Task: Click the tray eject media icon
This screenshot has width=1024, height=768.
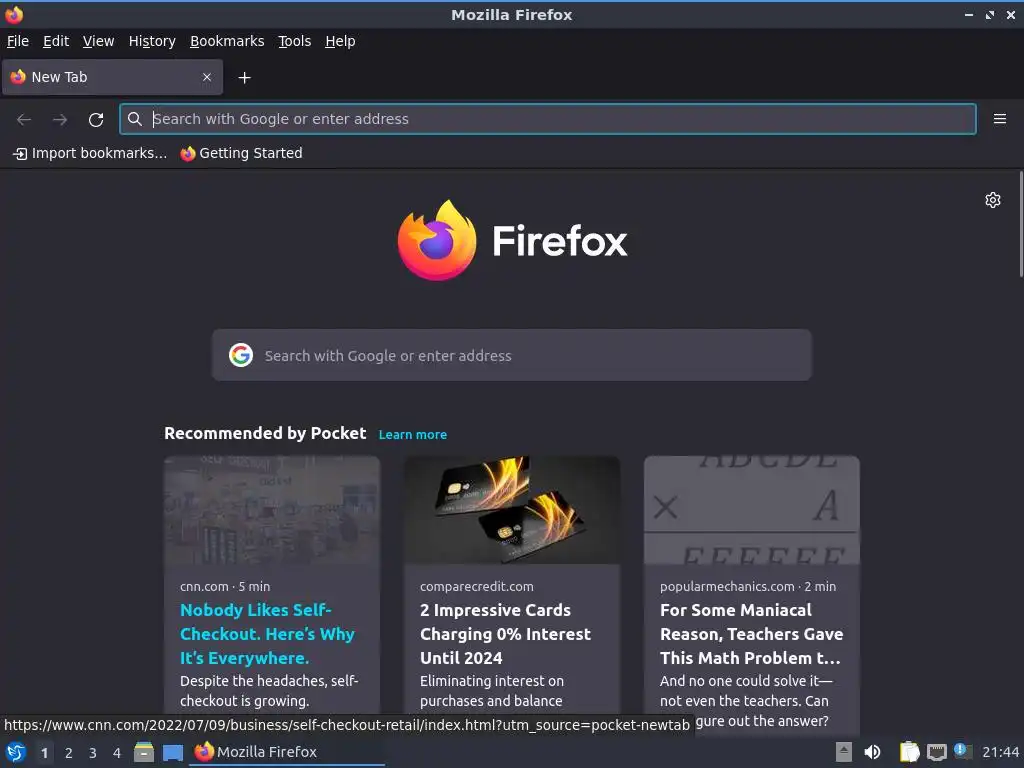Action: [x=844, y=752]
